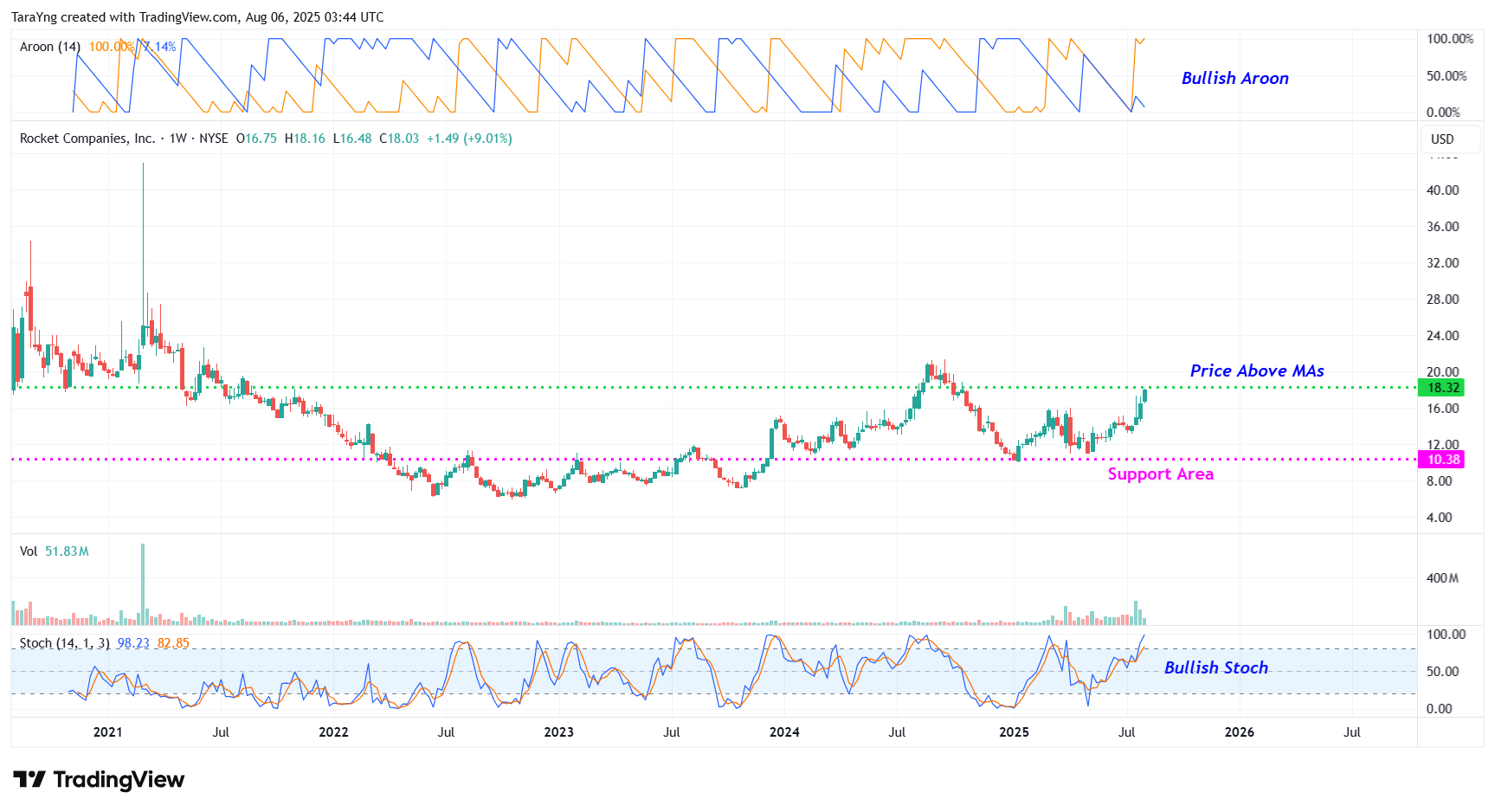Click the 32.00 price axis label
The height and width of the screenshot is (812, 1495).
point(1442,263)
